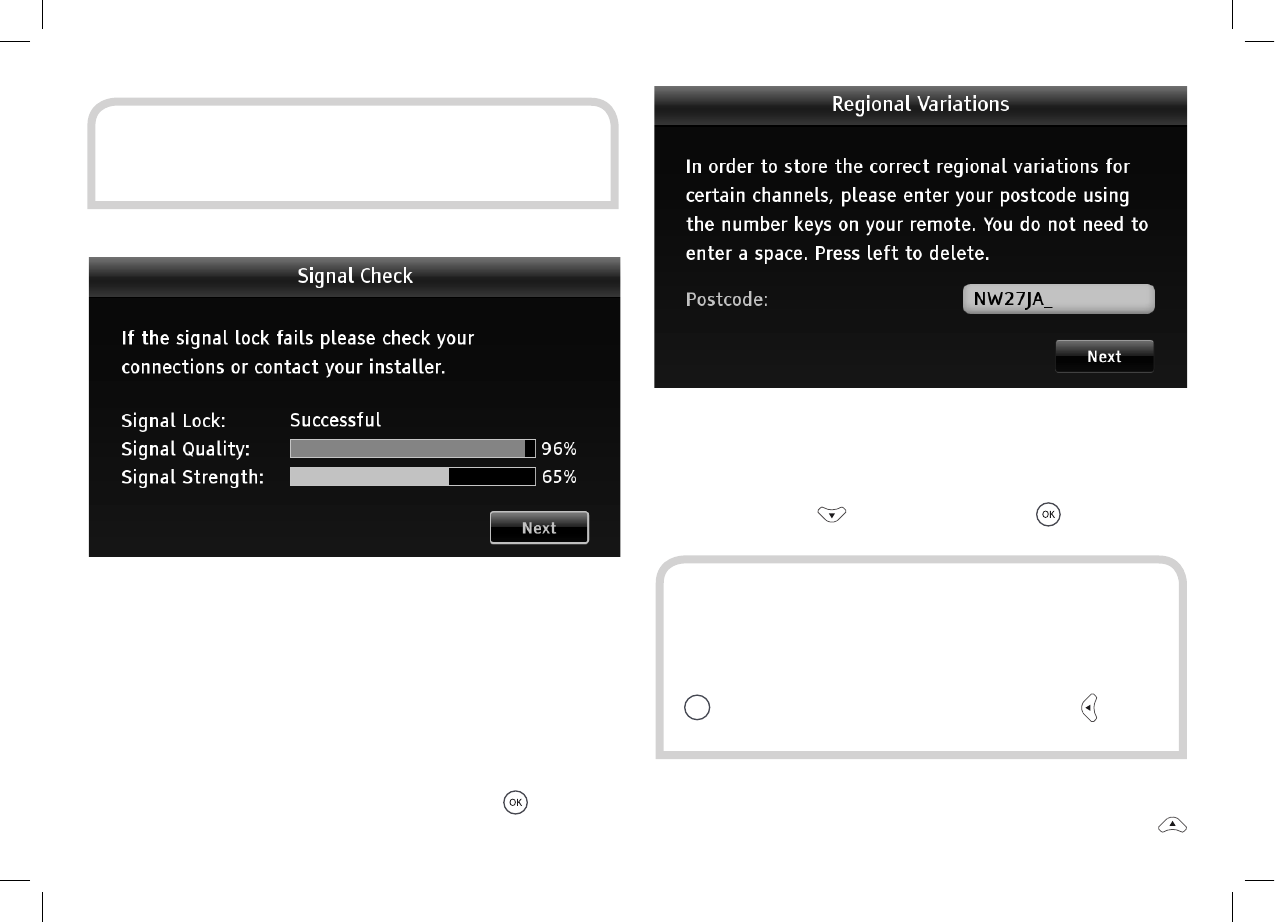Click the 65% signal strength value
Image resolution: width=1275 pixels, height=922 pixels.
click(559, 477)
